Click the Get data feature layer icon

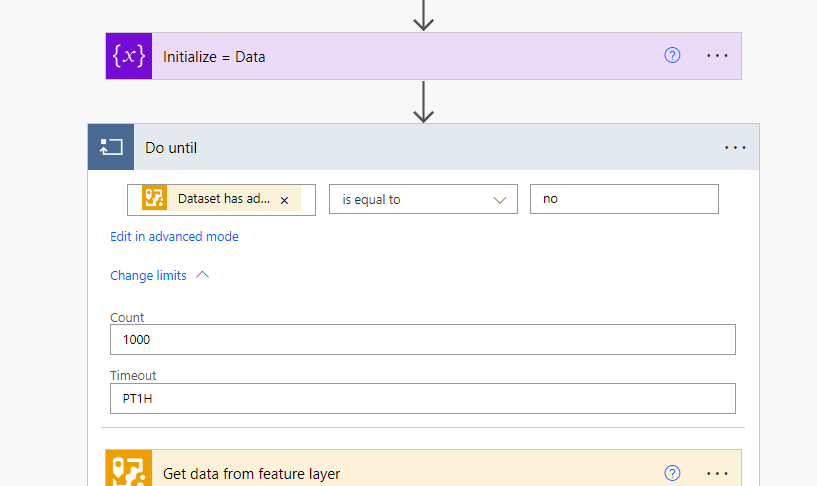pyautogui.click(x=128, y=470)
